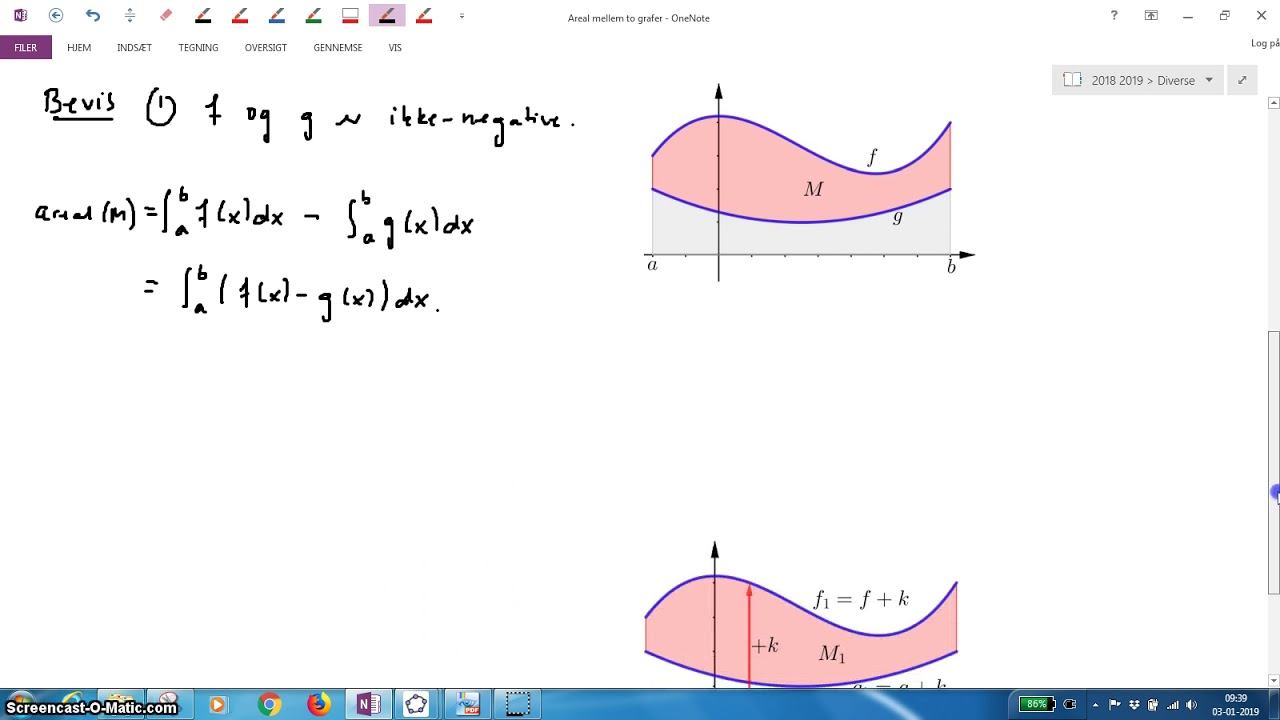Open Dropbox tray icon
The height and width of the screenshot is (720, 1280).
click(x=1134, y=705)
